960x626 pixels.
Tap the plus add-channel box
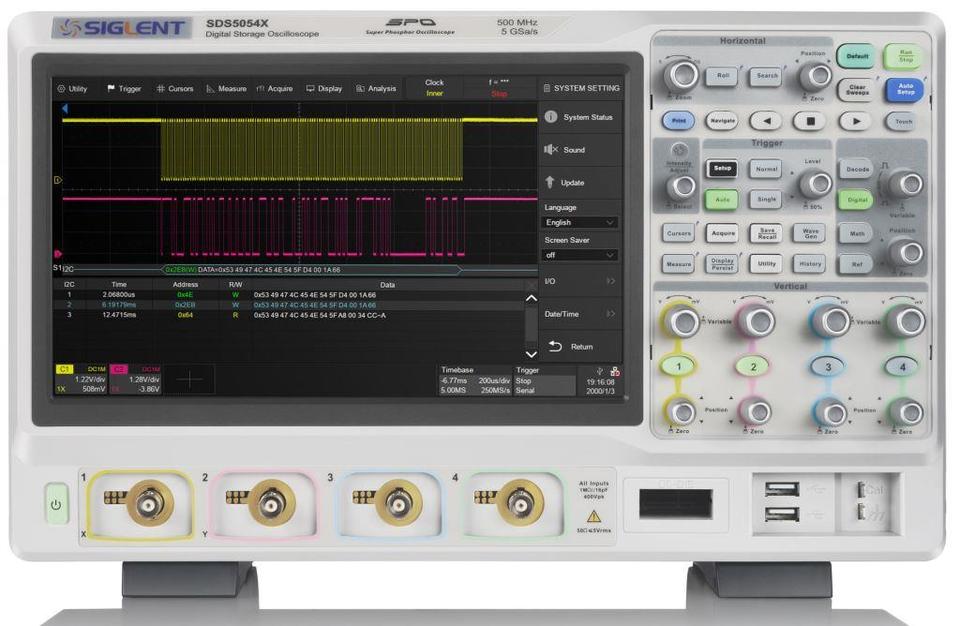pos(189,380)
